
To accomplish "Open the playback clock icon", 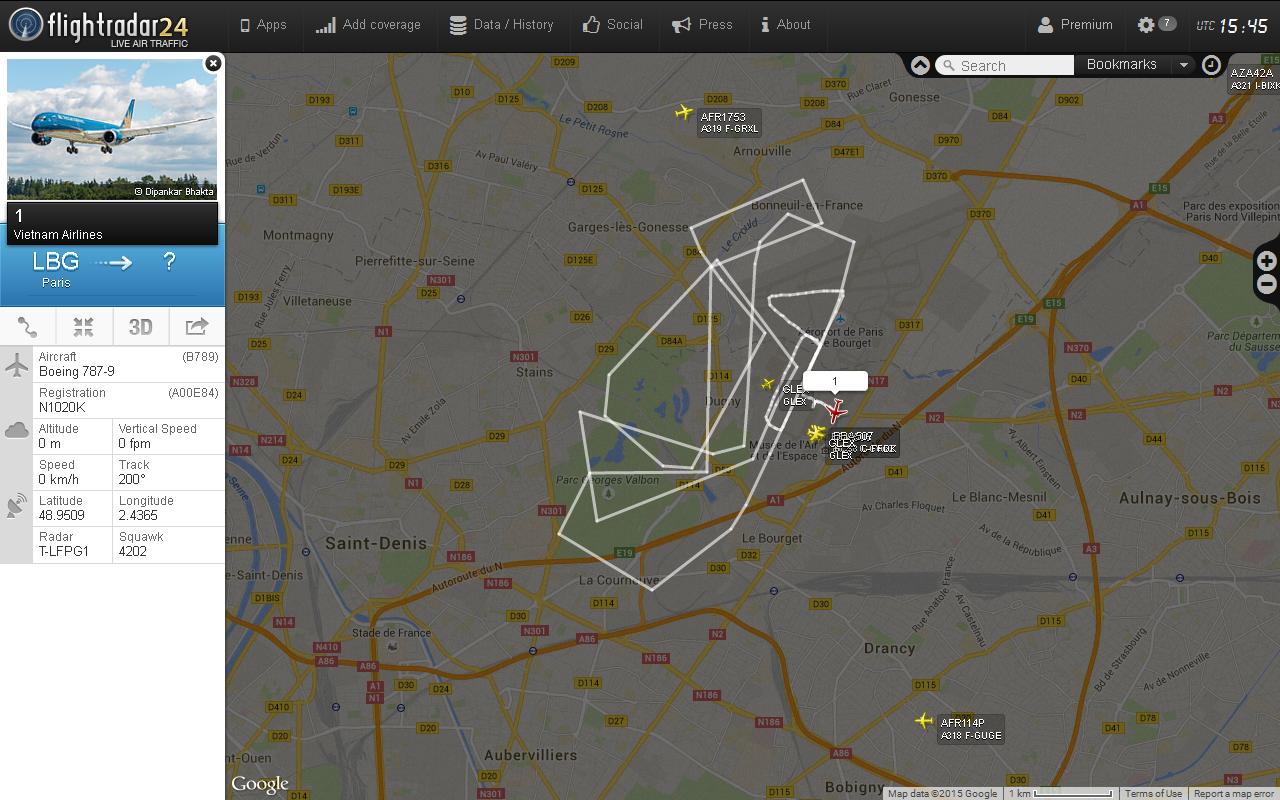I will pyautogui.click(x=1211, y=65).
